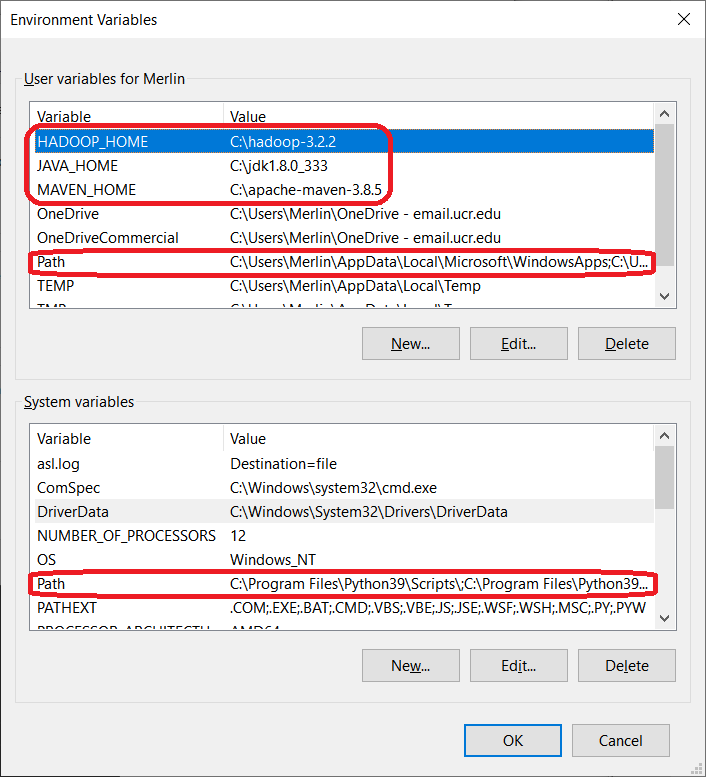Image resolution: width=706 pixels, height=777 pixels.
Task: Click Value column header in user list
Action: click(x=439, y=116)
